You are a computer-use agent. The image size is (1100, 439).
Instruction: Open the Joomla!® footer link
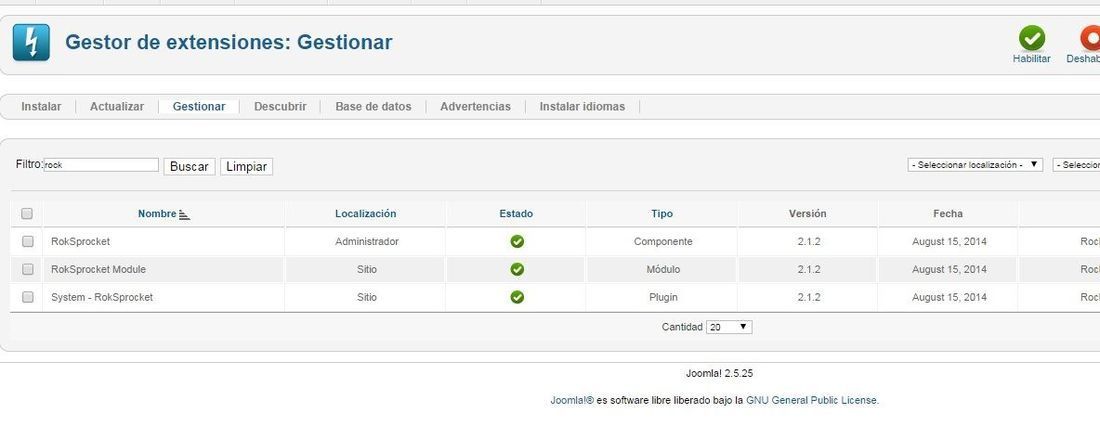[x=572, y=400]
